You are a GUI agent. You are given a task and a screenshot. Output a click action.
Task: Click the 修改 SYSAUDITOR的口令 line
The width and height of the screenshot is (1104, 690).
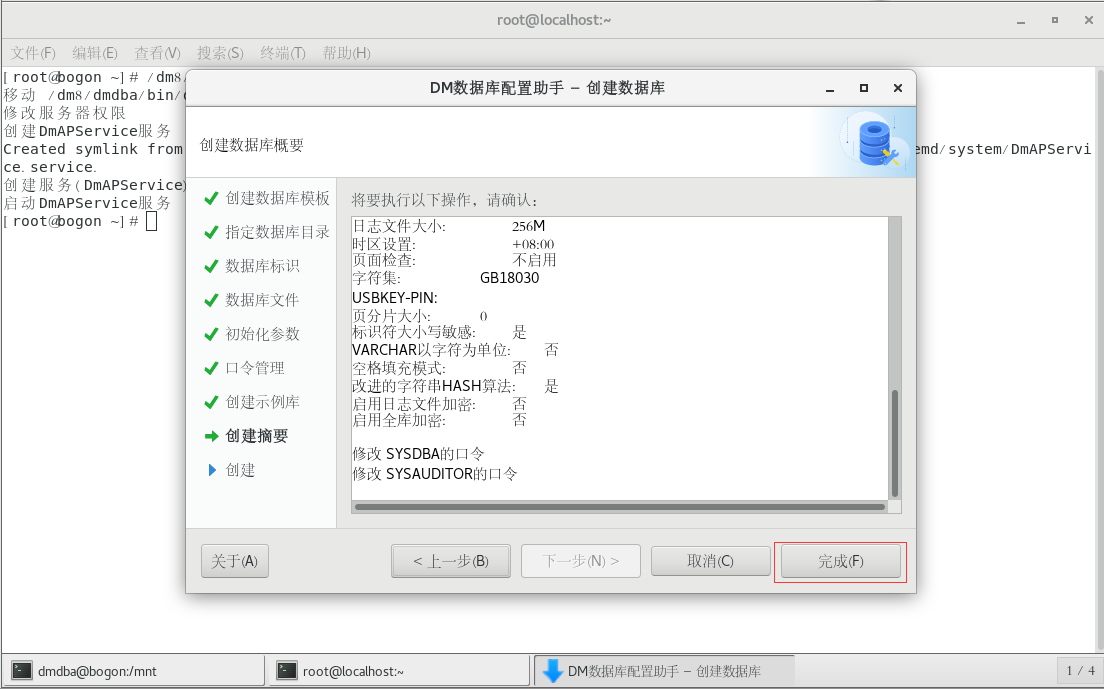pyautogui.click(x=434, y=474)
